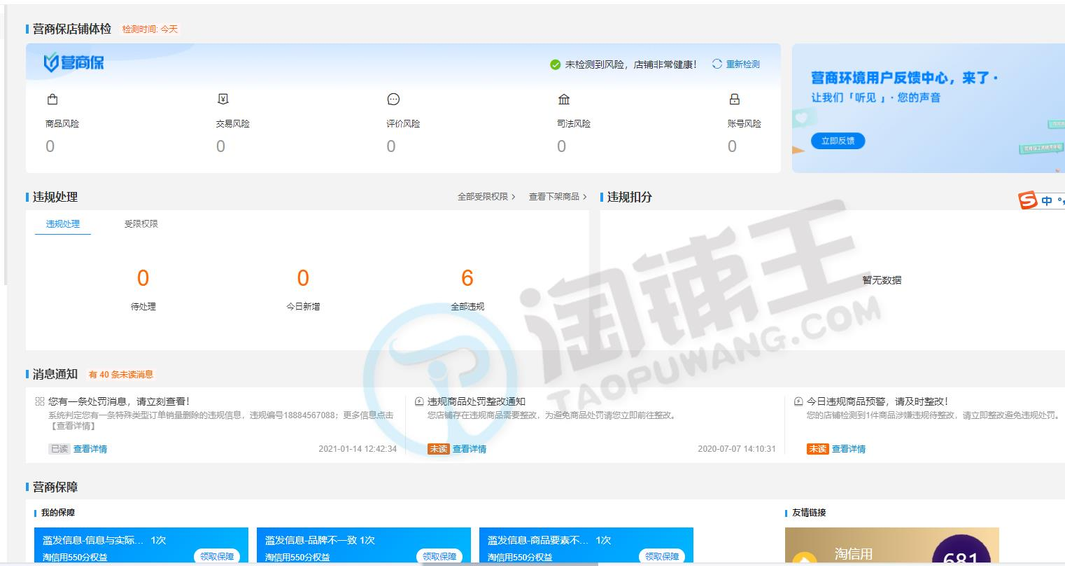Click 领取保障 on 滥发信息-信息与实际 card
Image resolution: width=1065 pixels, height=566 pixels.
217,556
